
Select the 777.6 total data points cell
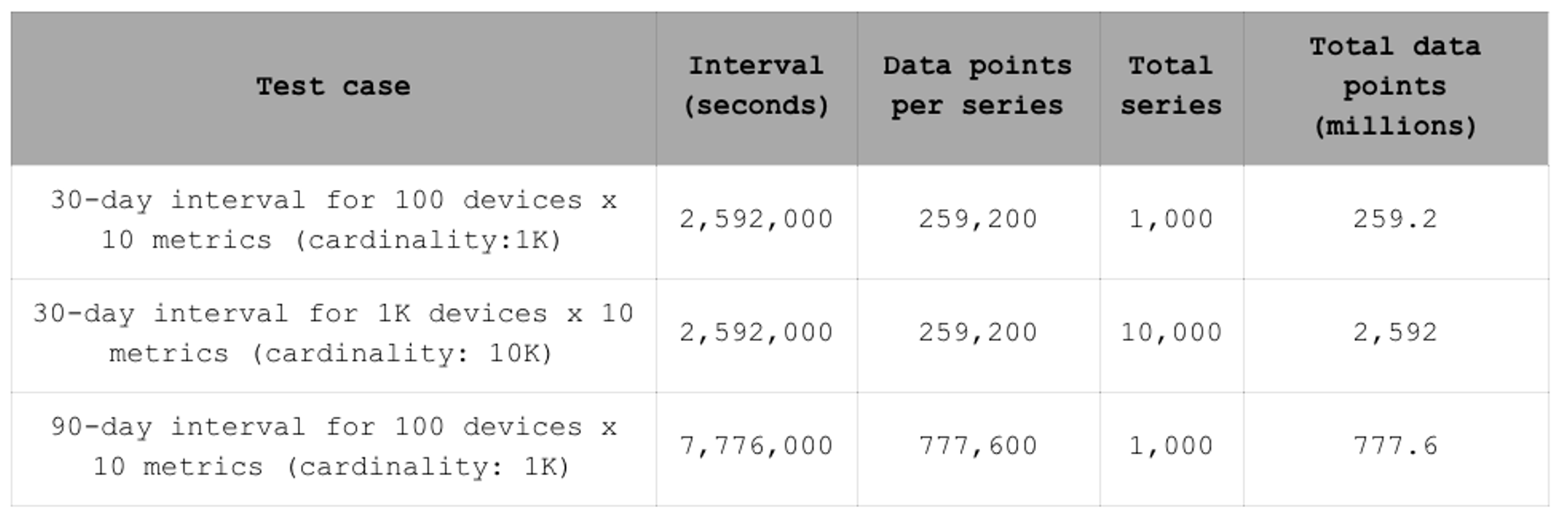[x=1395, y=448]
